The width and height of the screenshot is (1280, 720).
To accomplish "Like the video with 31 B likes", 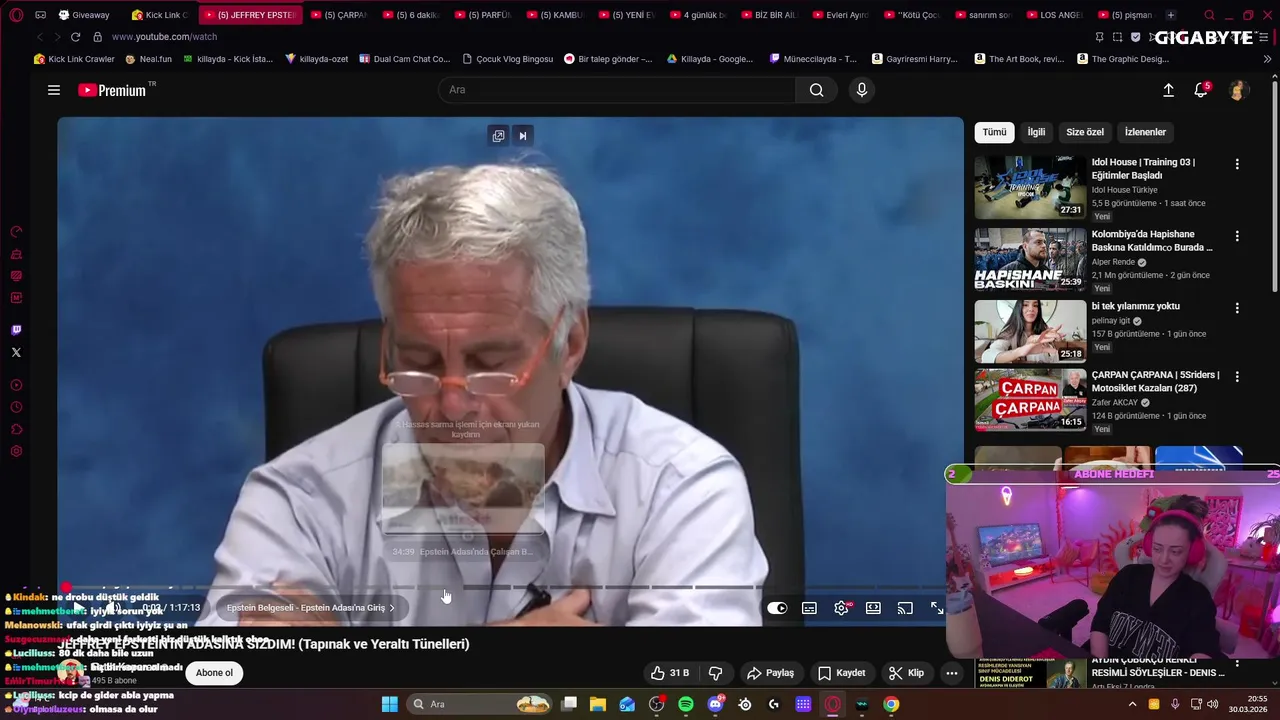I will [x=669, y=673].
